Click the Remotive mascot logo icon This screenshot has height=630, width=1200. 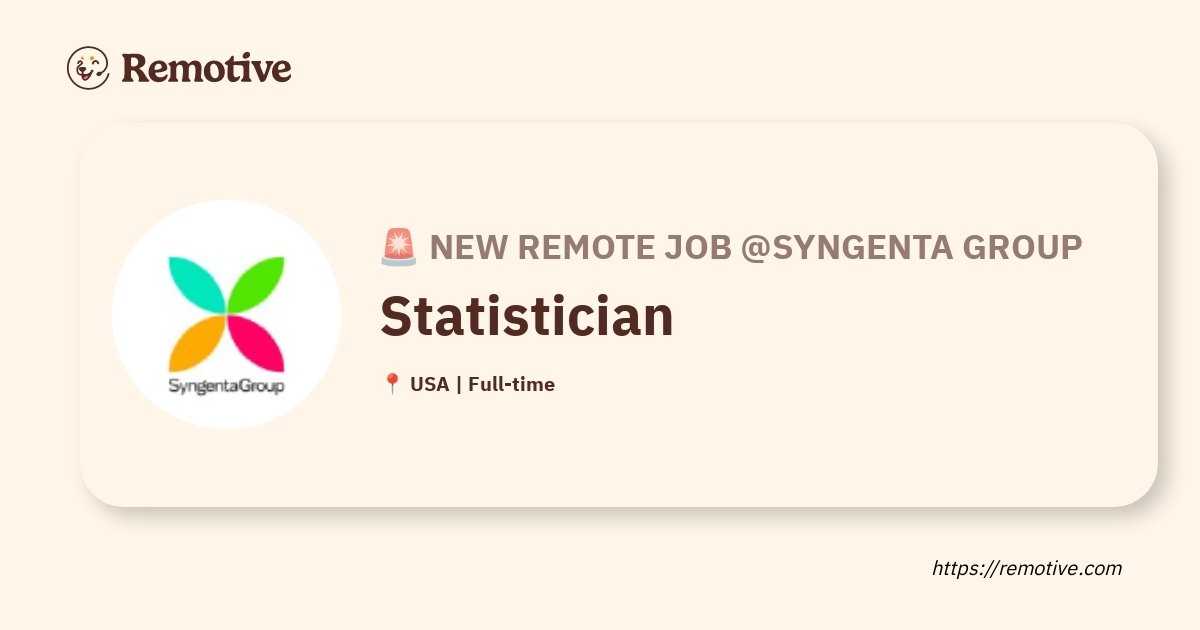[x=88, y=68]
